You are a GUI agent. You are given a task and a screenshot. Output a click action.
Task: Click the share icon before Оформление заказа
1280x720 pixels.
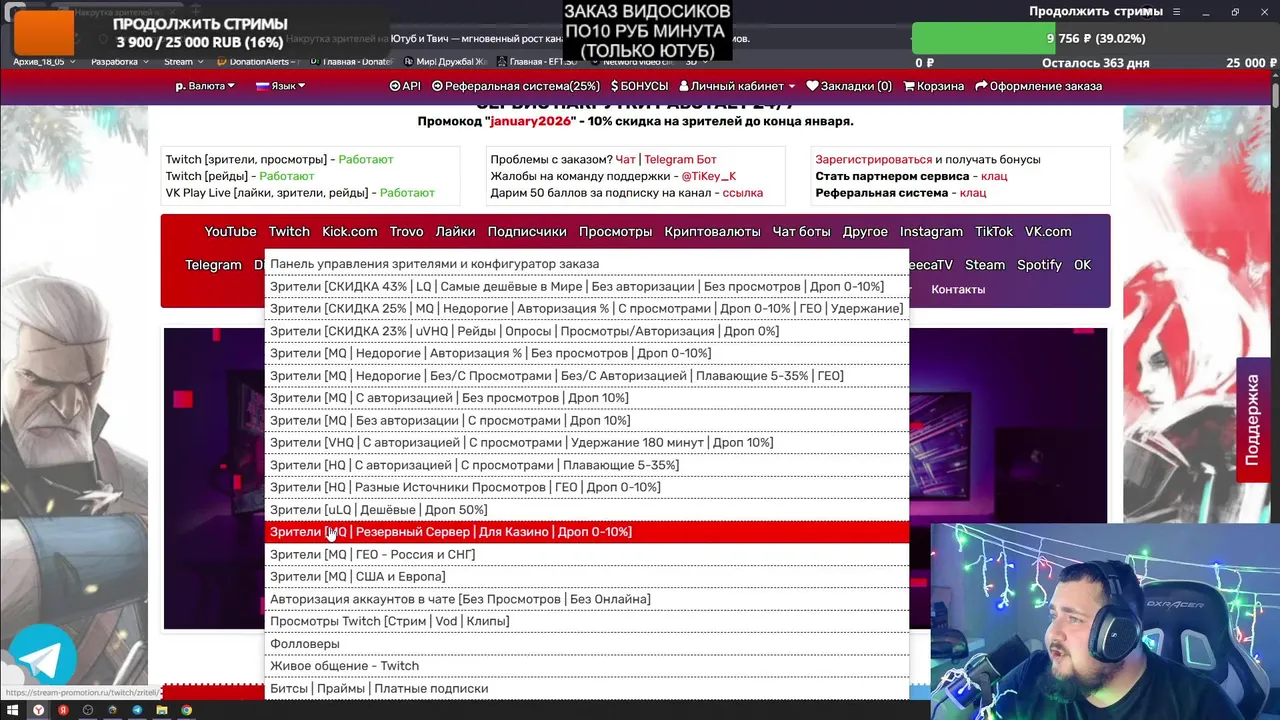coord(981,86)
